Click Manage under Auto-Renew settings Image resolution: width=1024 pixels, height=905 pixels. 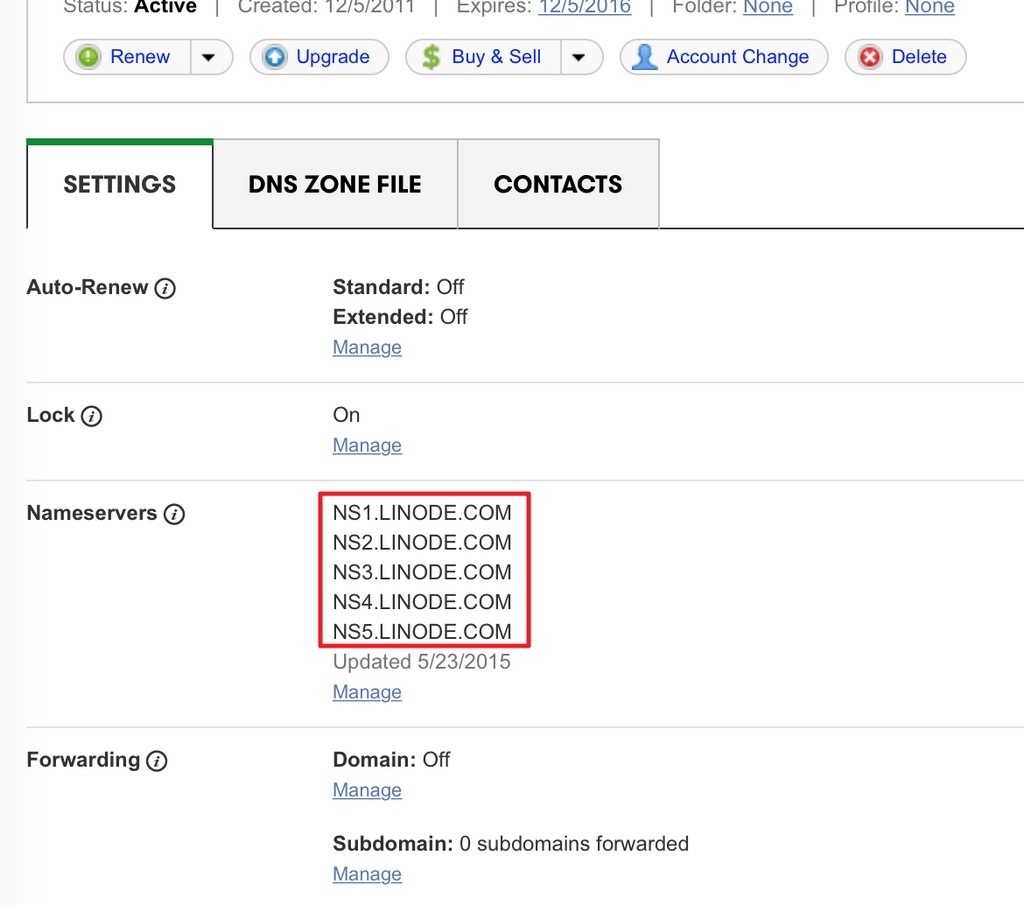click(367, 347)
